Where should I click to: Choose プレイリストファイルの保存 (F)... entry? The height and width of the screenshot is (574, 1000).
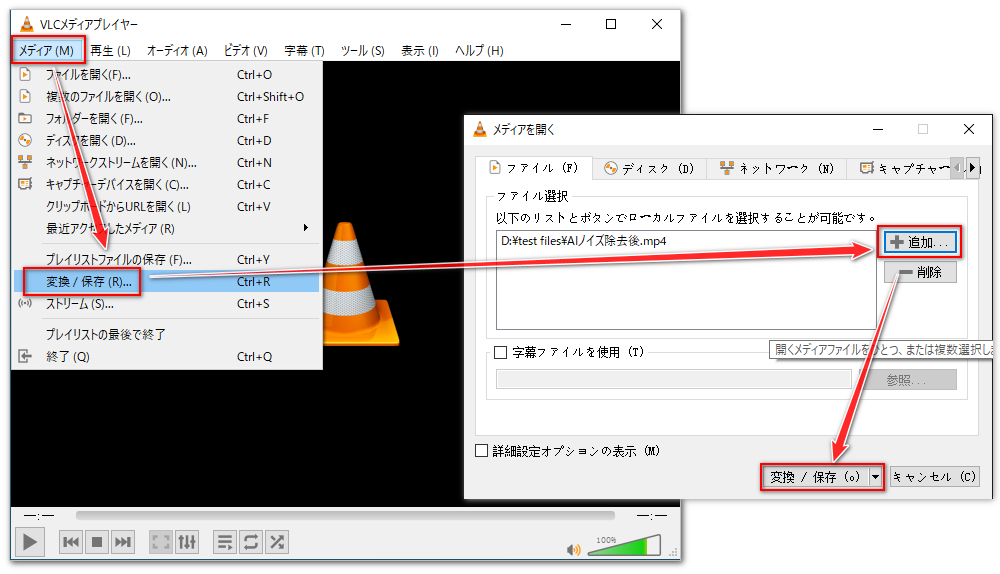[167, 260]
